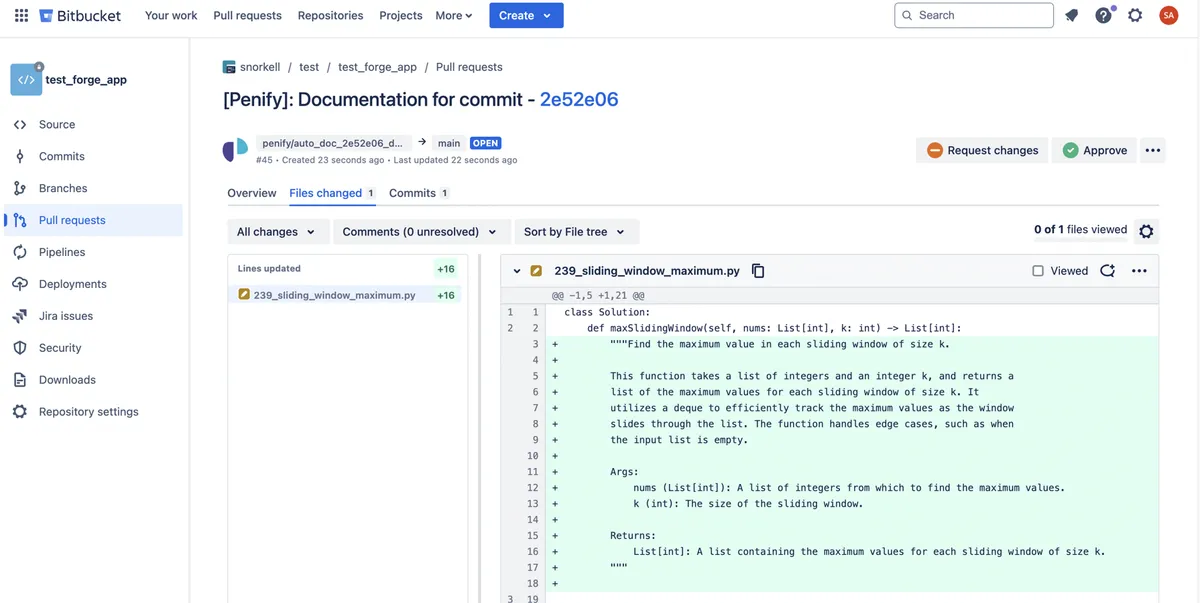This screenshot has width=1200, height=603.
Task: Click snorkell workspace icon in breadcrumb
Action: tap(229, 68)
